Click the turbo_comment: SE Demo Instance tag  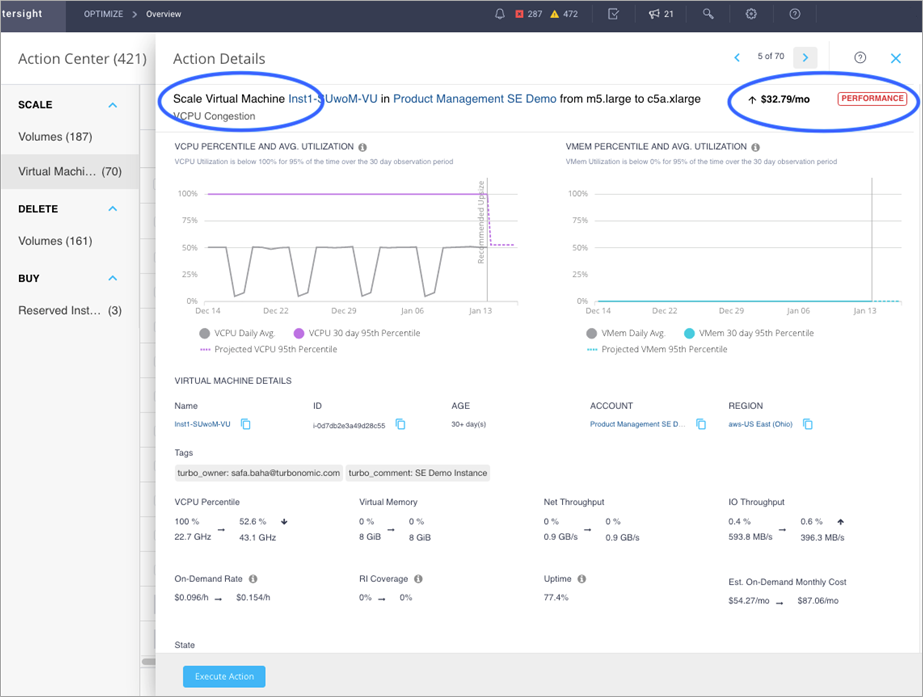coord(418,473)
